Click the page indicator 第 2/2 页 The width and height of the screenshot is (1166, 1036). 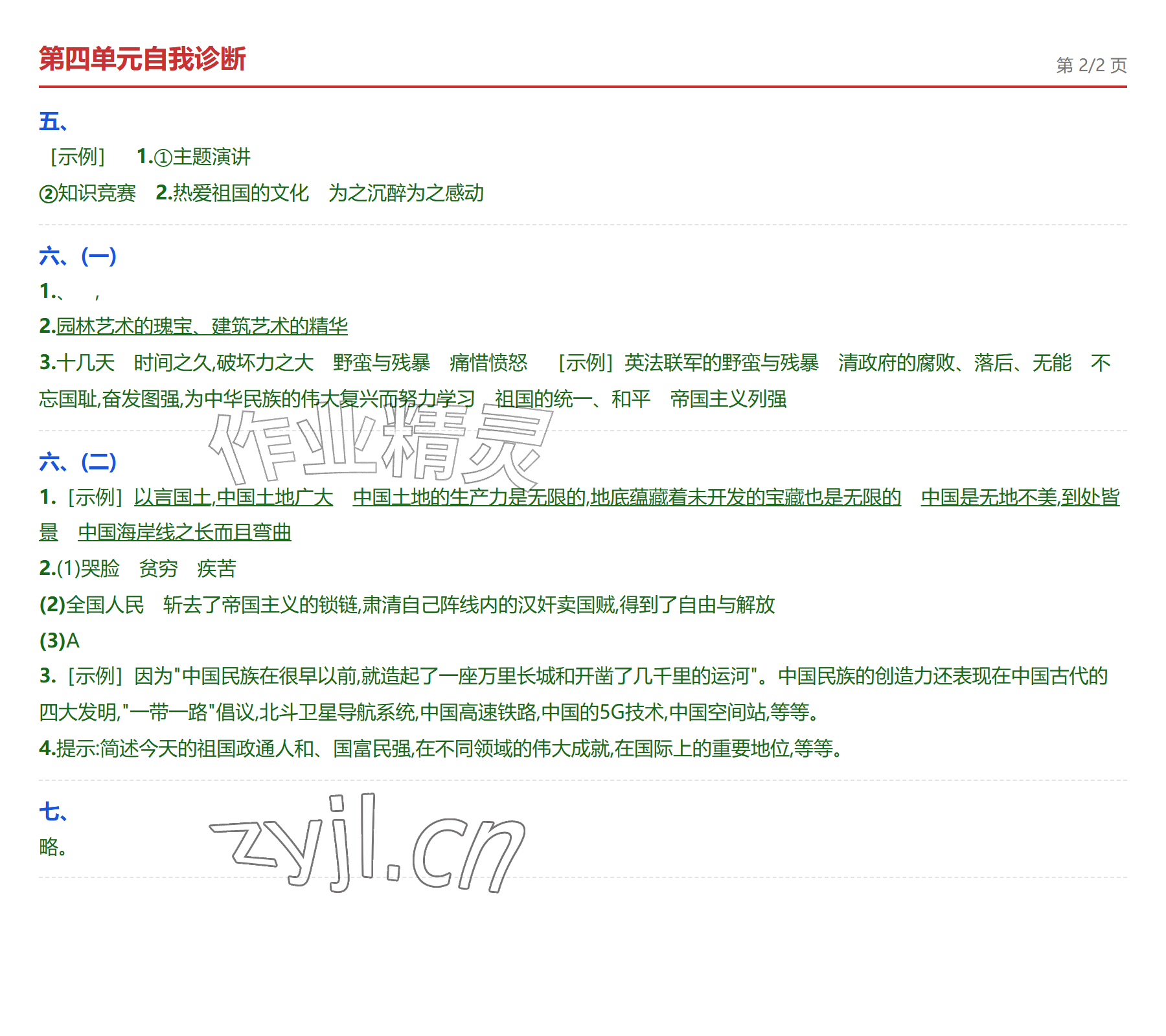click(x=1092, y=65)
